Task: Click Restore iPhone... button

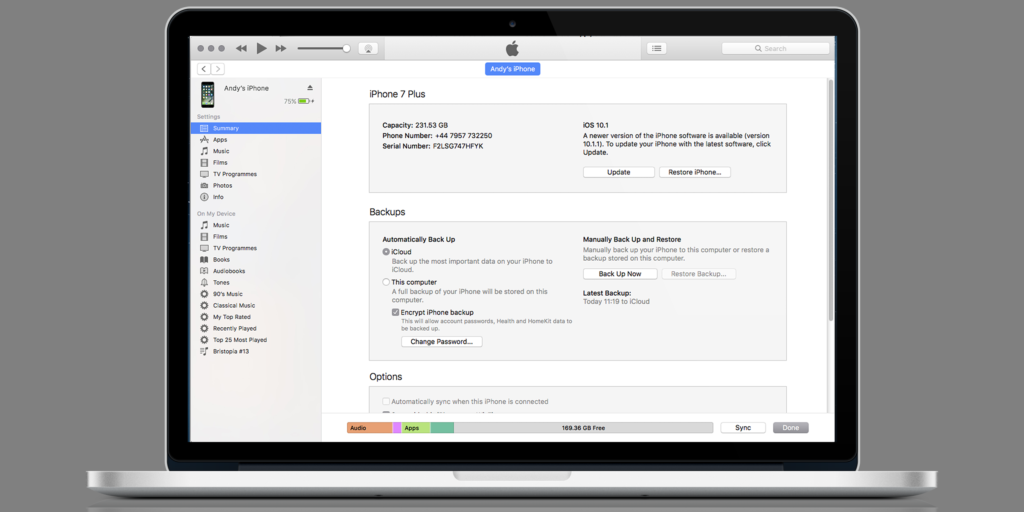Action: click(695, 172)
